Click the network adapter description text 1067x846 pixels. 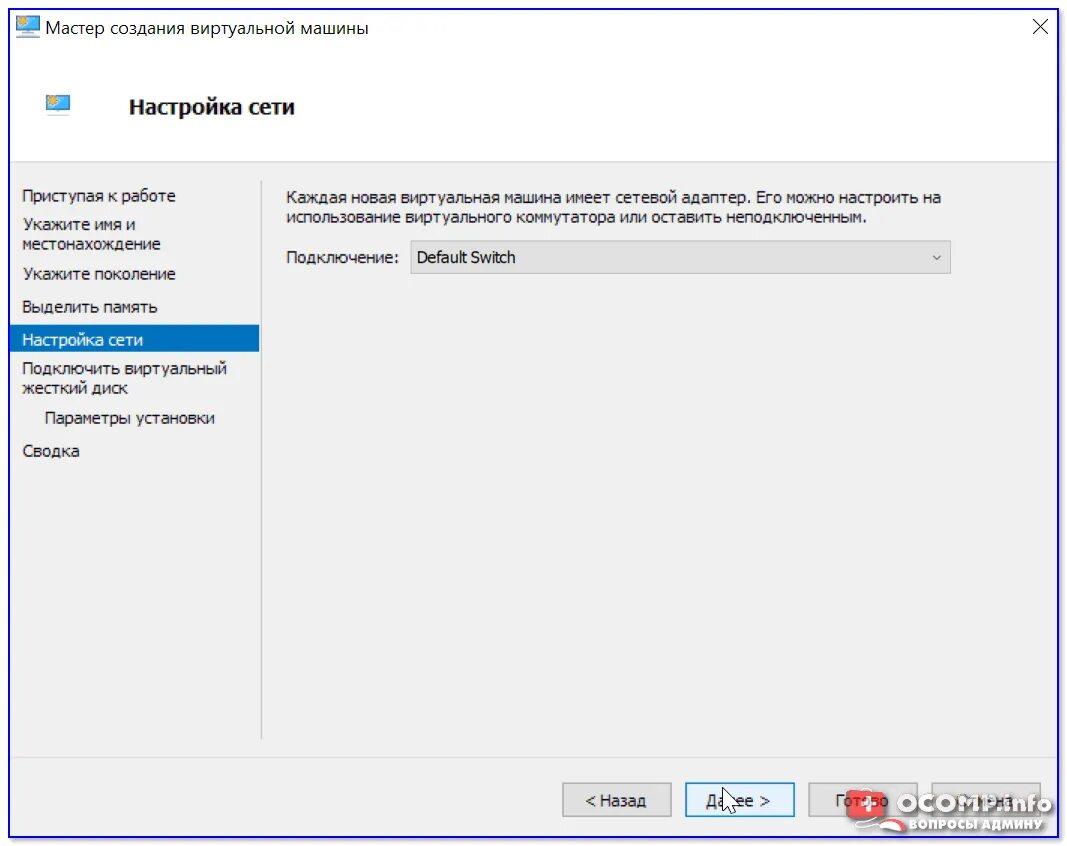[613, 207]
